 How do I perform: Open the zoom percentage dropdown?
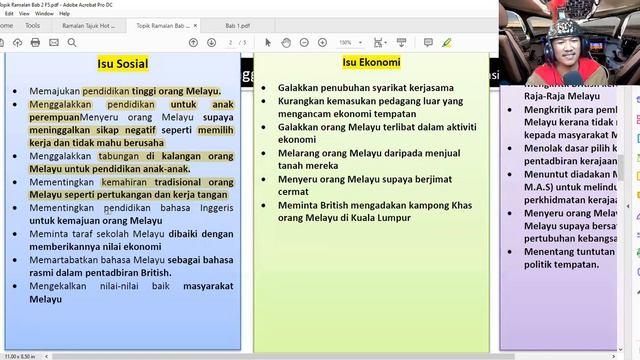coord(360,42)
